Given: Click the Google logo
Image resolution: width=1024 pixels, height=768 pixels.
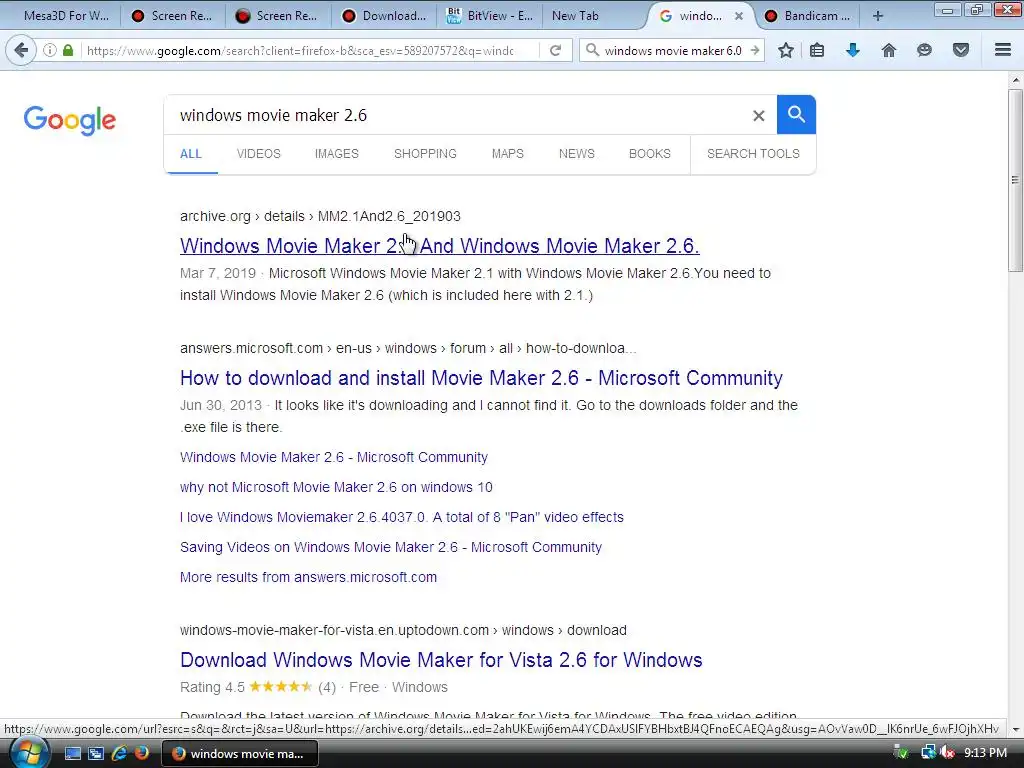Looking at the screenshot, I should (70, 120).
